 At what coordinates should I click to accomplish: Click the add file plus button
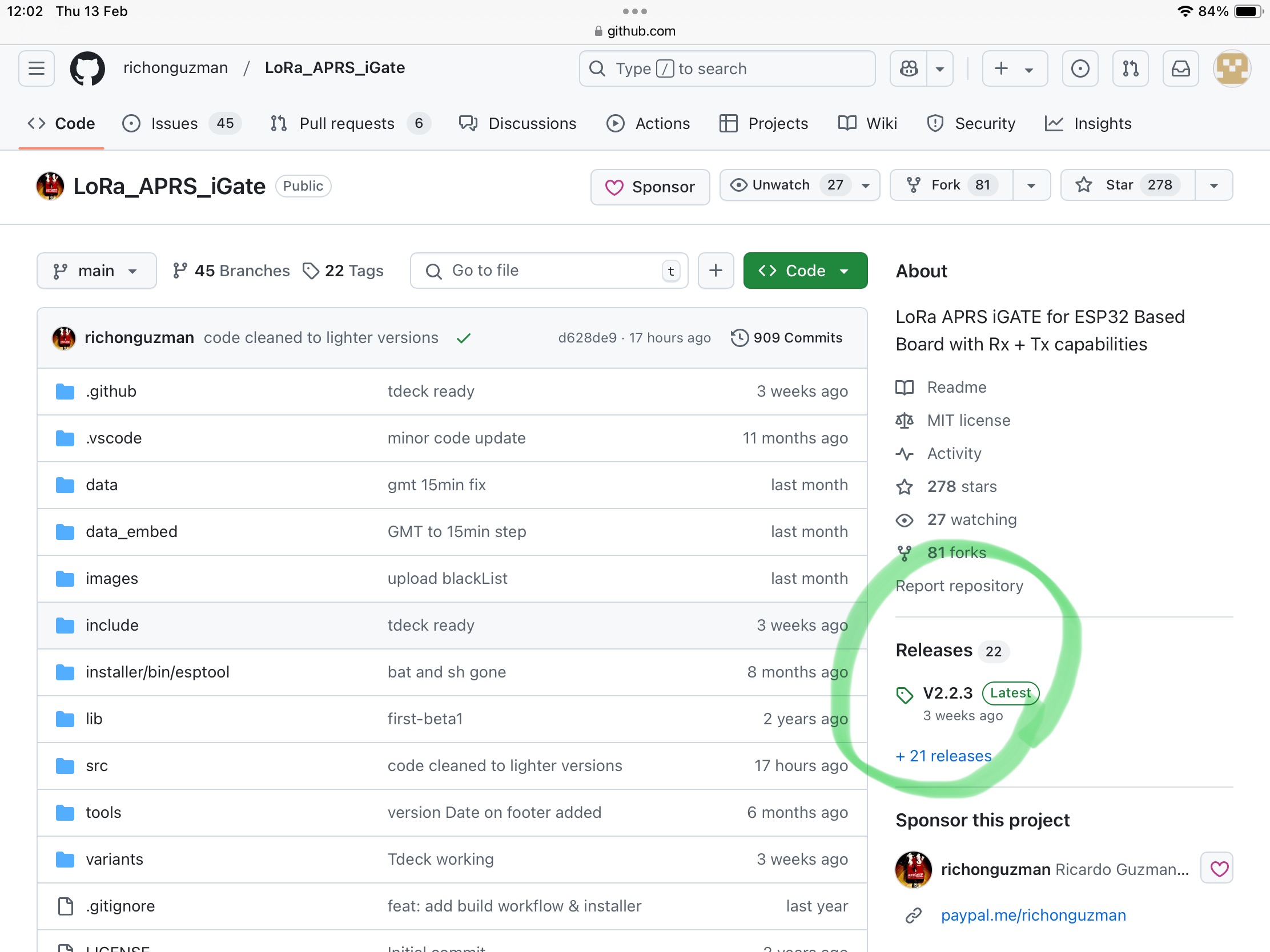(716, 271)
